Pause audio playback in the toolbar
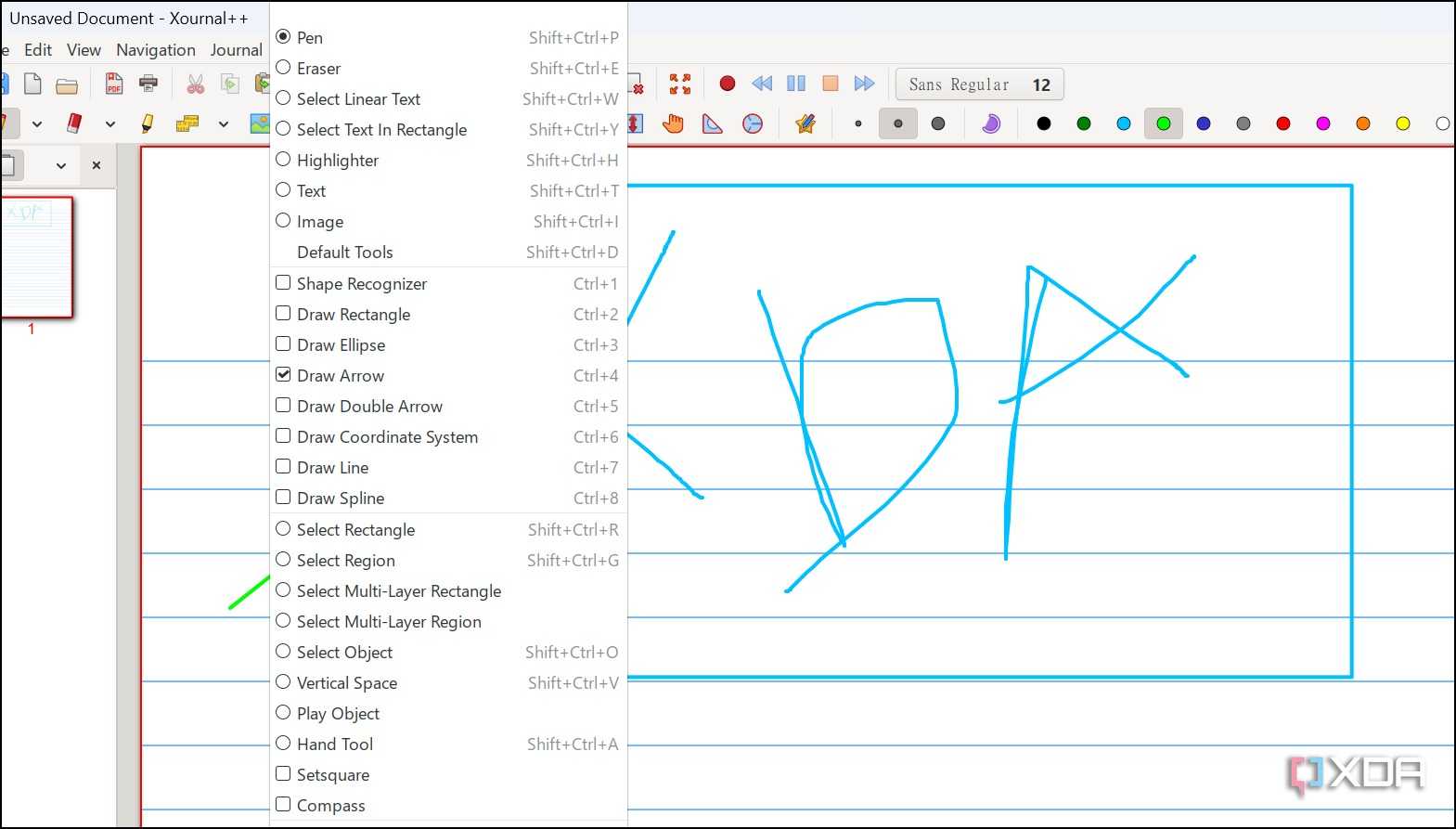Image resolution: width=1456 pixels, height=829 pixels. pyautogui.click(x=796, y=84)
